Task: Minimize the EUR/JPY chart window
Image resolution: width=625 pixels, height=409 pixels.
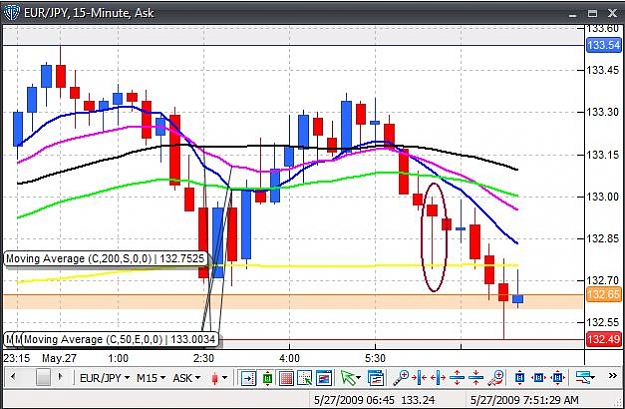Action: pos(573,14)
